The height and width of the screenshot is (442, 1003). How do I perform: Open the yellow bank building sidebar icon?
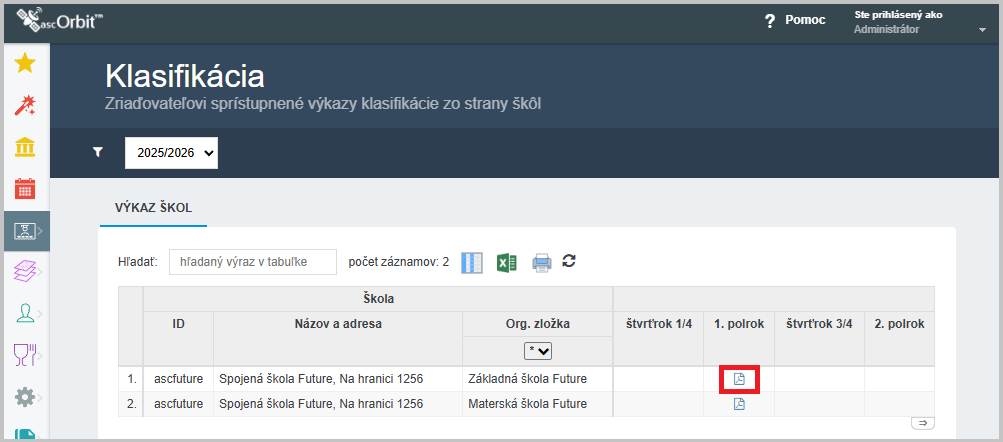coord(25,147)
